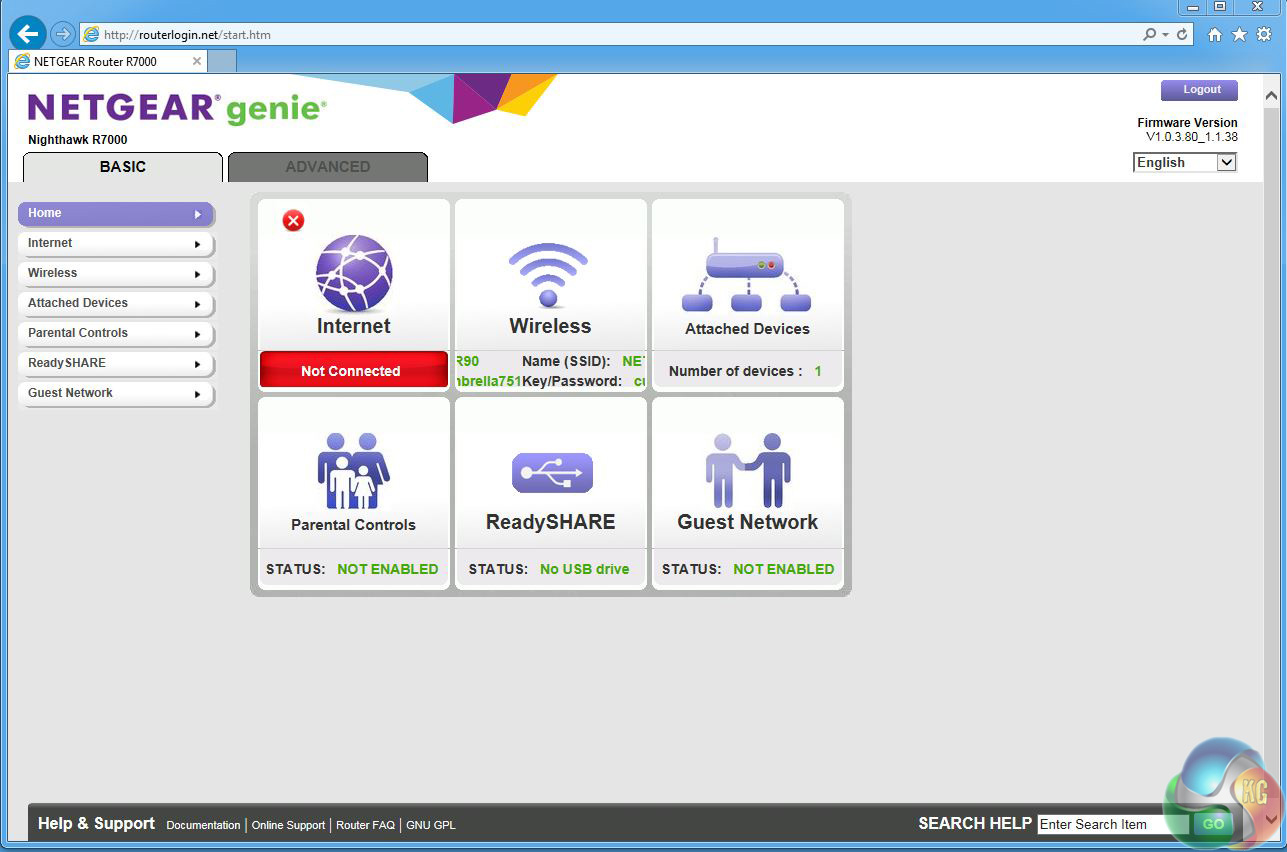Click the browser Home icon
This screenshot has height=852, width=1287.
1215,34
